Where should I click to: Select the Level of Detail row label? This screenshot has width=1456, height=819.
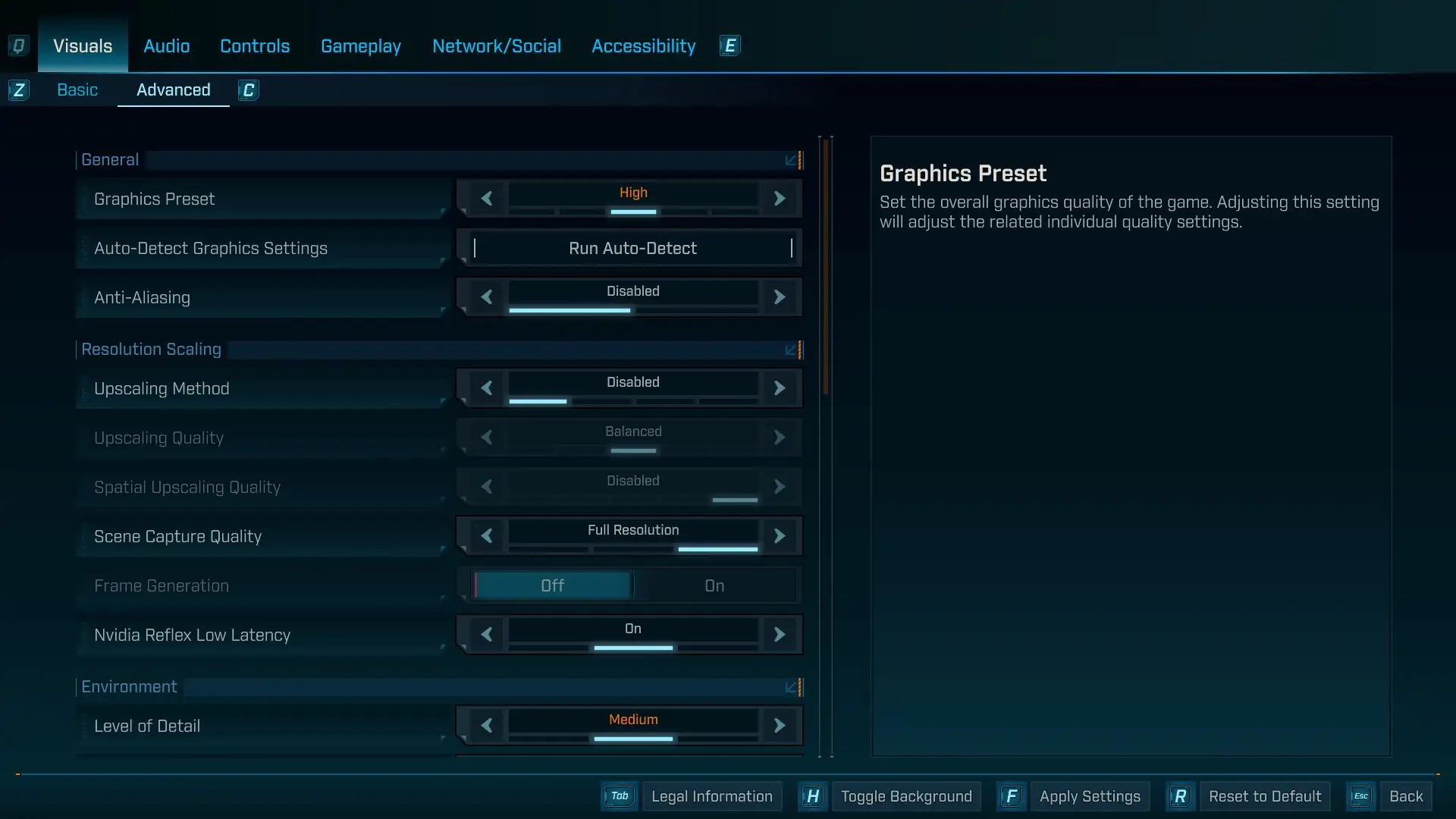pyautogui.click(x=262, y=726)
